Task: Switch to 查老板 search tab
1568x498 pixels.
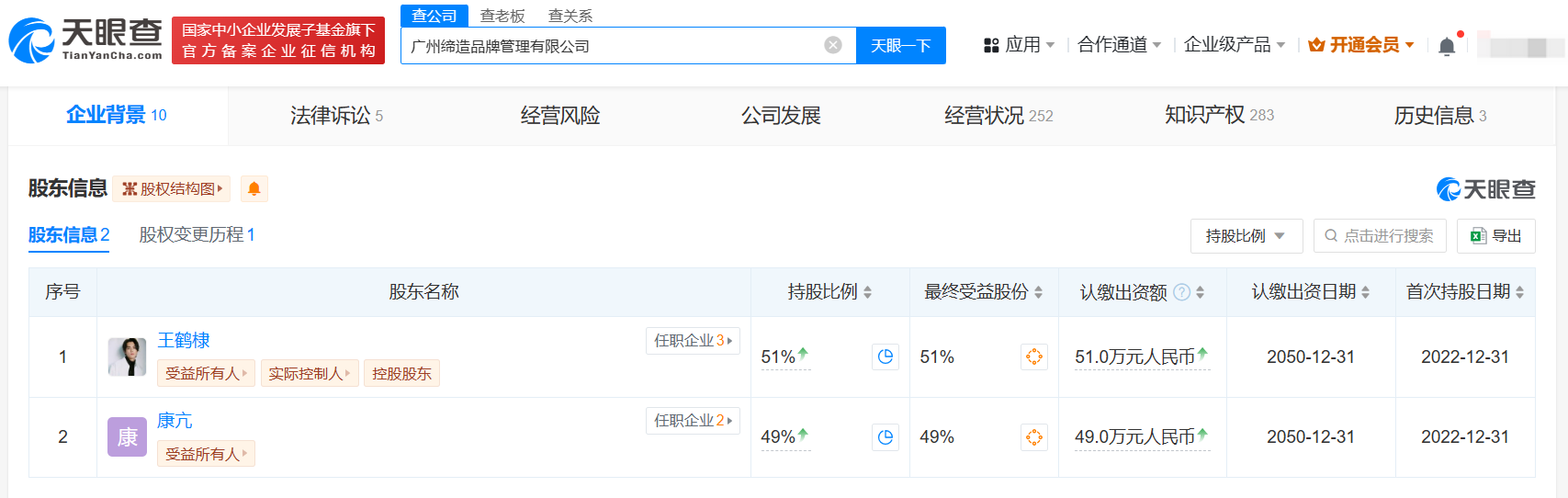Action: [x=502, y=16]
